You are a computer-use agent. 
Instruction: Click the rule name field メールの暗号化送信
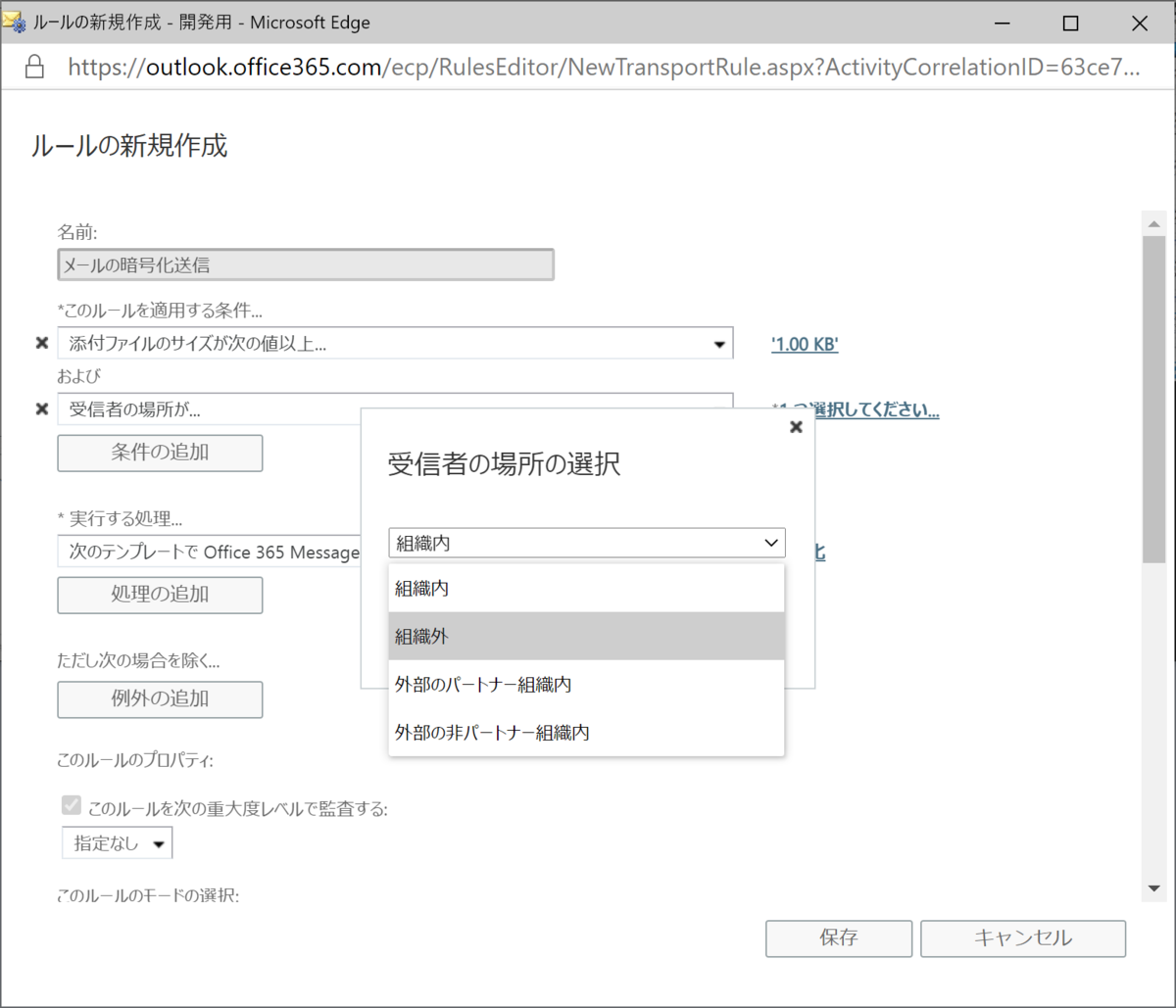(x=305, y=264)
